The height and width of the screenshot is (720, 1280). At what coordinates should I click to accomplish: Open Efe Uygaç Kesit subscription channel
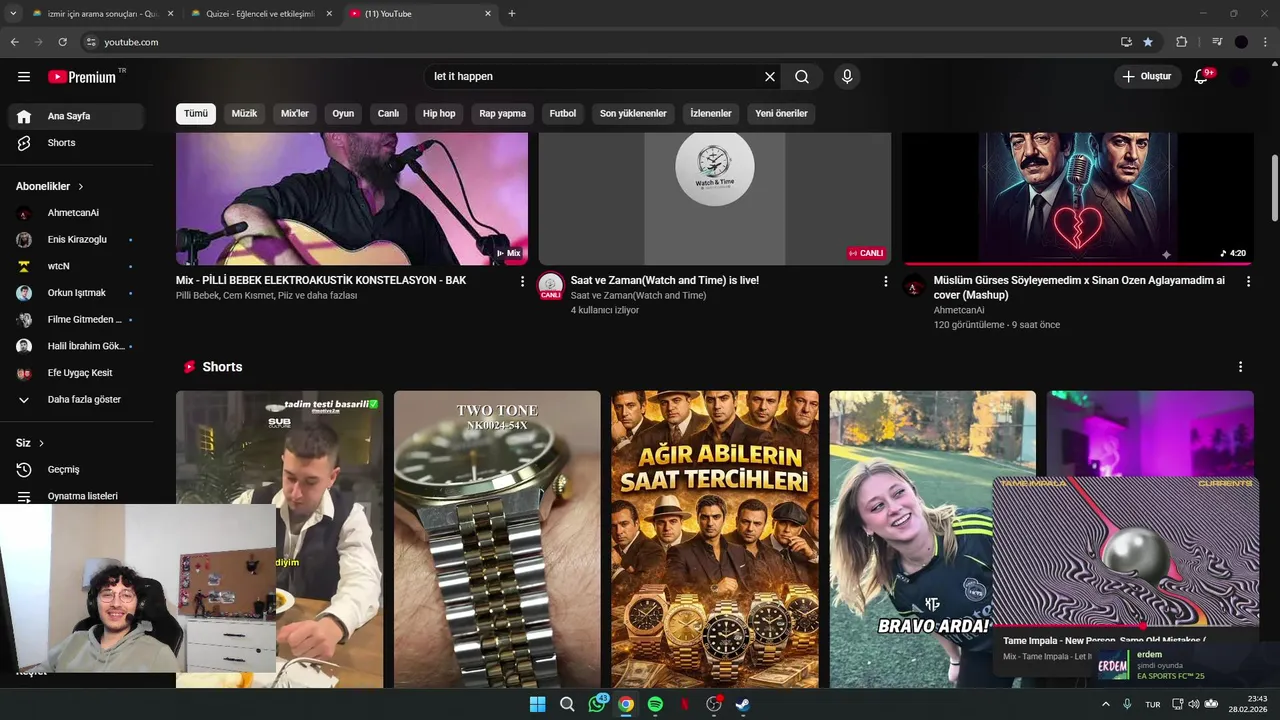coord(77,373)
